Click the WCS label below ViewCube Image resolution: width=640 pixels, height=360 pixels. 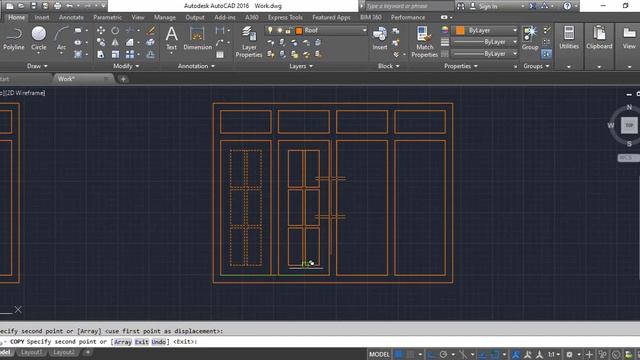(627, 158)
